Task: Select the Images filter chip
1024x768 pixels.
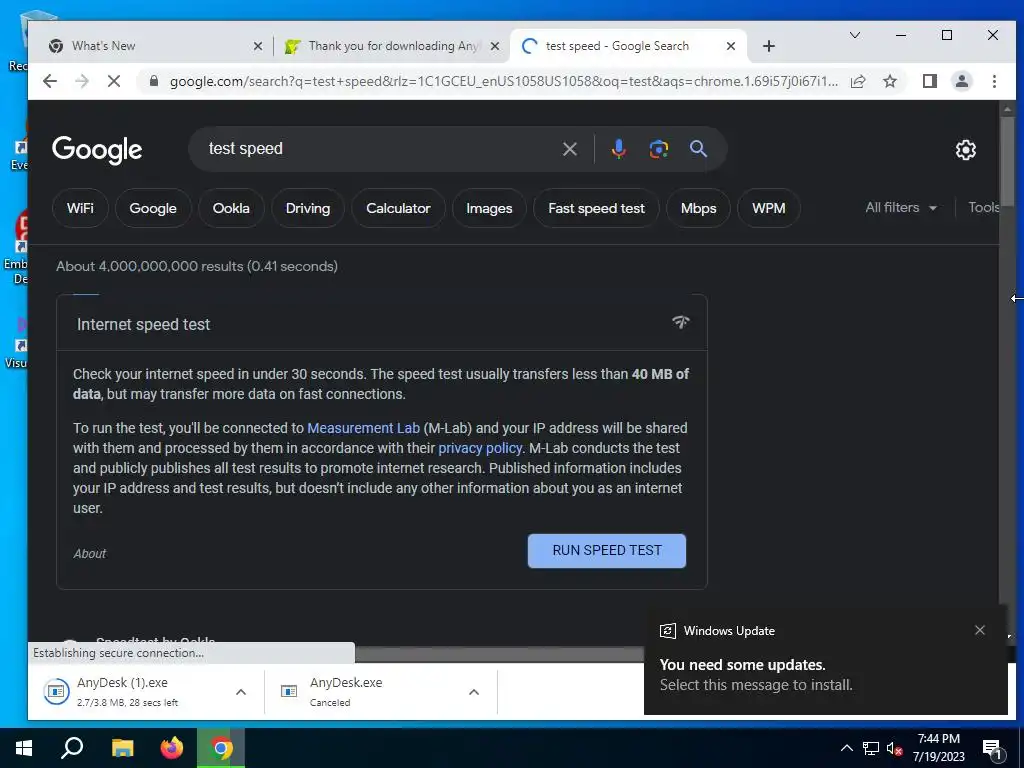Action: (489, 208)
